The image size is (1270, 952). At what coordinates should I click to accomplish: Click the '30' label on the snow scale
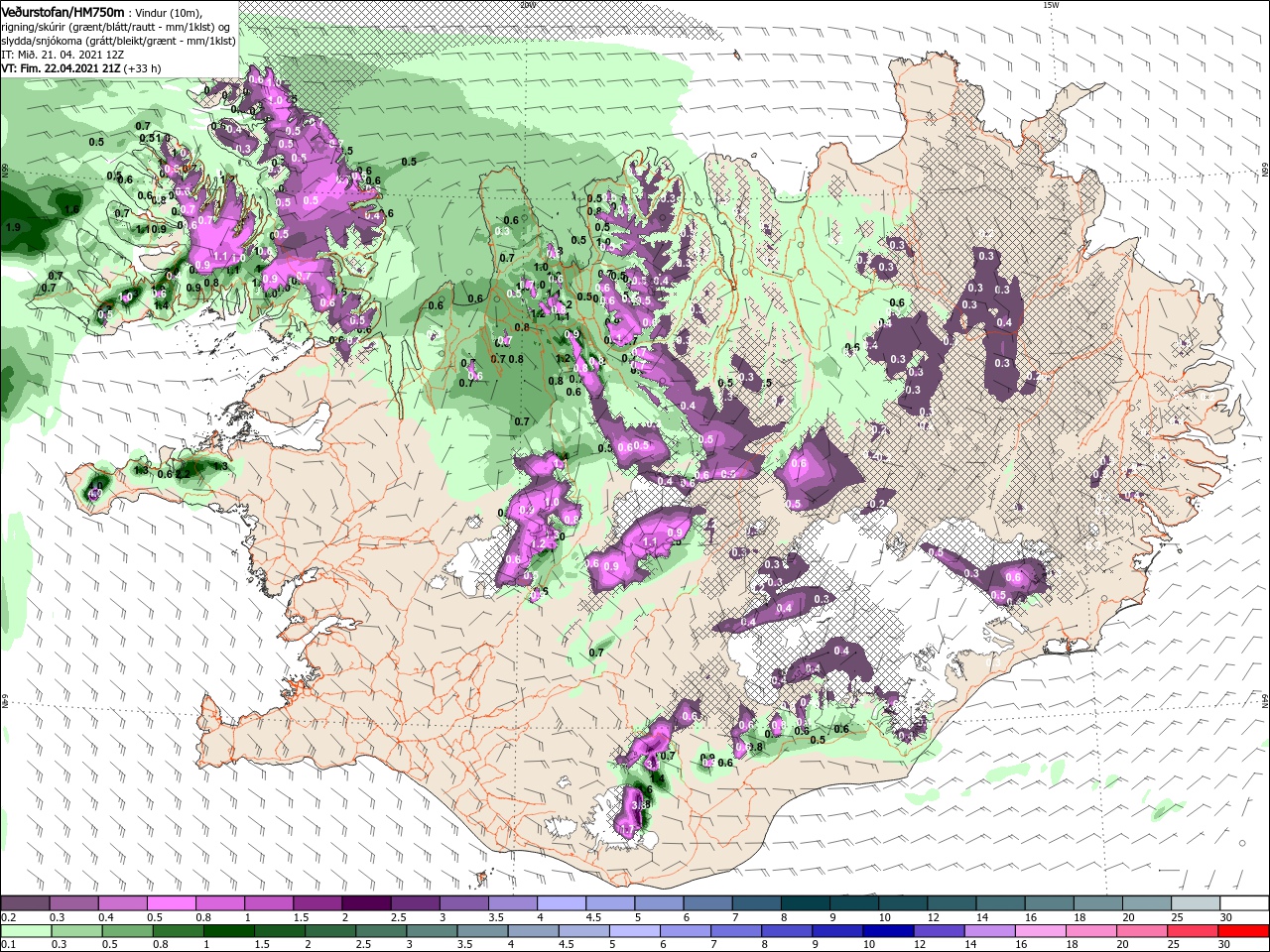pyautogui.click(x=1225, y=917)
